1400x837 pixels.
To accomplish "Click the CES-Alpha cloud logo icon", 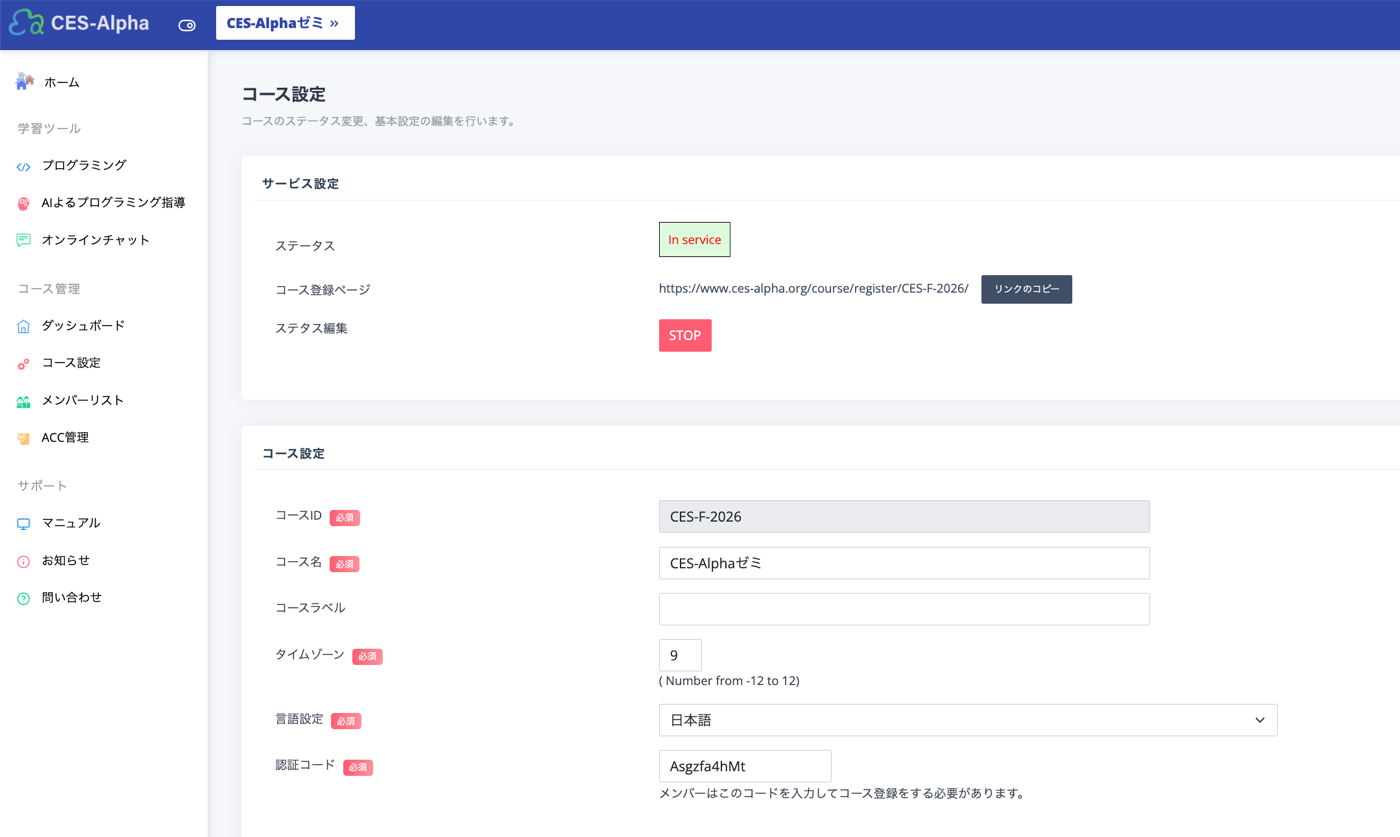I will pyautogui.click(x=25, y=23).
